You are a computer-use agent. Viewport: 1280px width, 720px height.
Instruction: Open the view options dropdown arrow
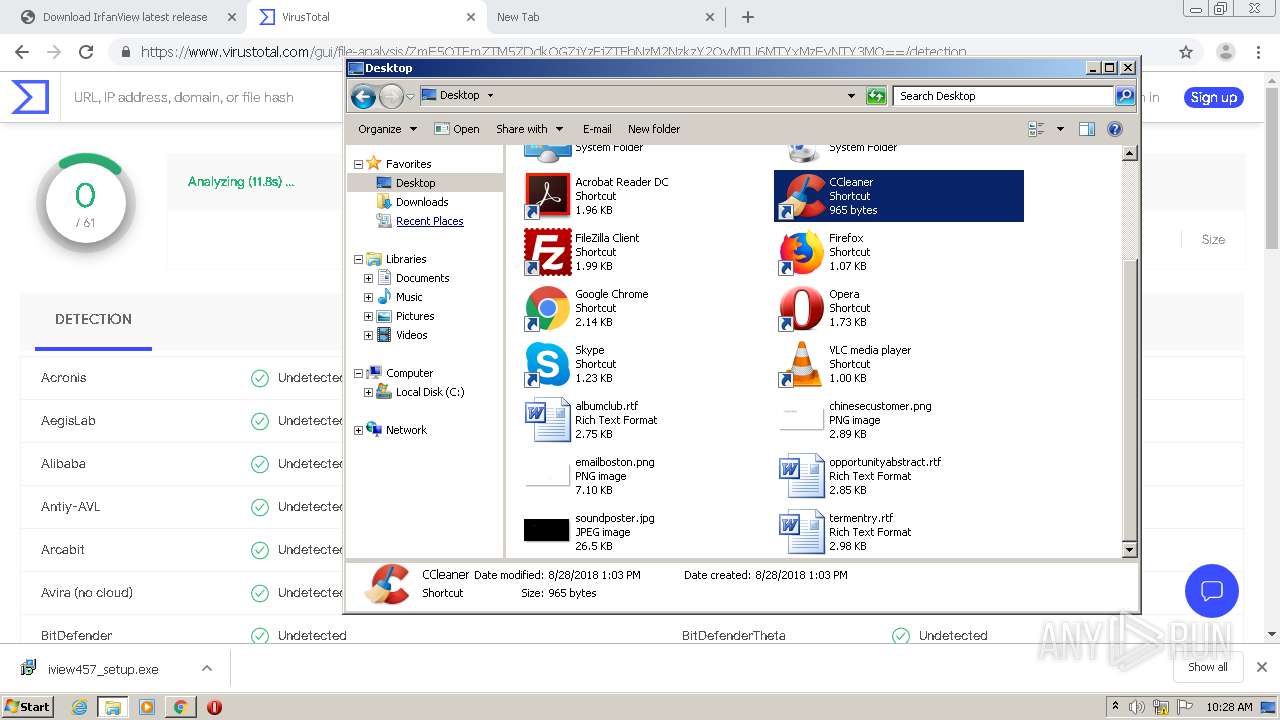pos(1060,129)
